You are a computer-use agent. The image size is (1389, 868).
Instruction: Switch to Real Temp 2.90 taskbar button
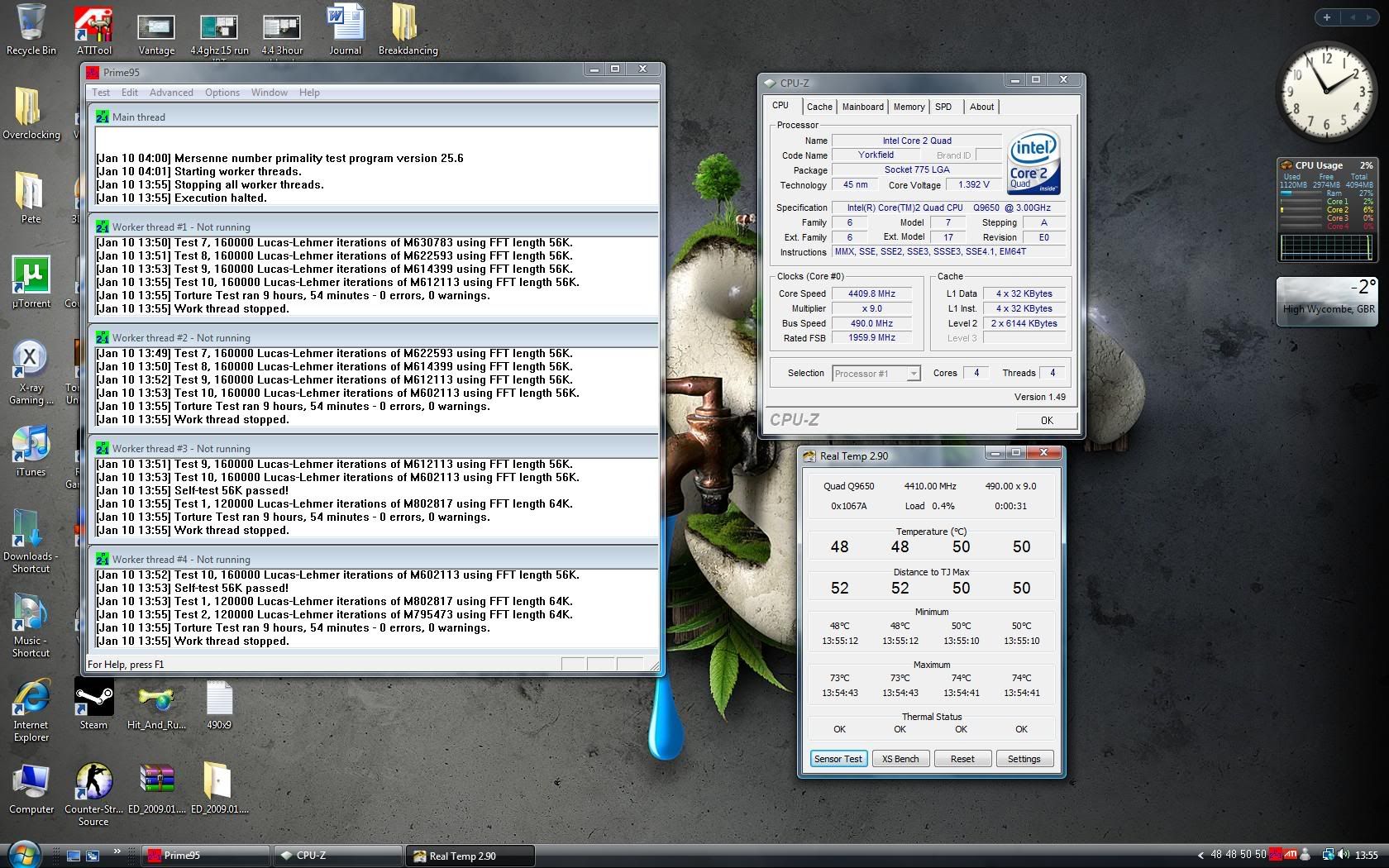tap(470, 856)
